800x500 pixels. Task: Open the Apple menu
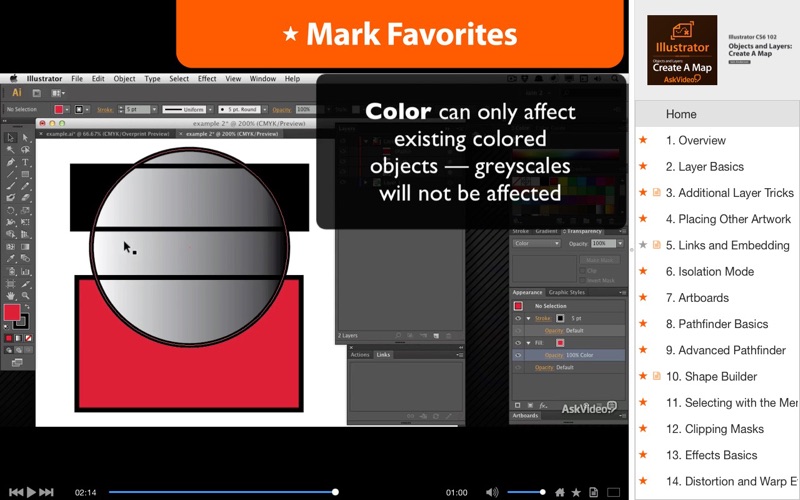[x=14, y=79]
